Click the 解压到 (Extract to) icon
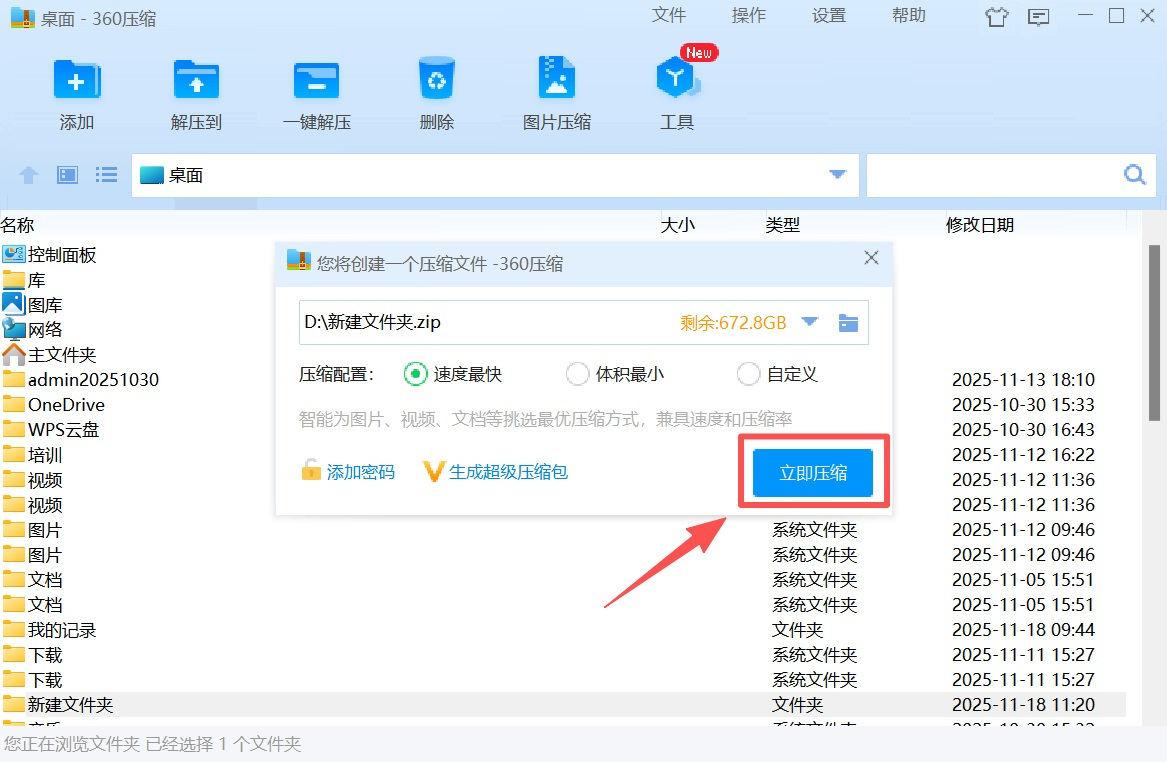This screenshot has height=762, width=1167. click(x=196, y=80)
